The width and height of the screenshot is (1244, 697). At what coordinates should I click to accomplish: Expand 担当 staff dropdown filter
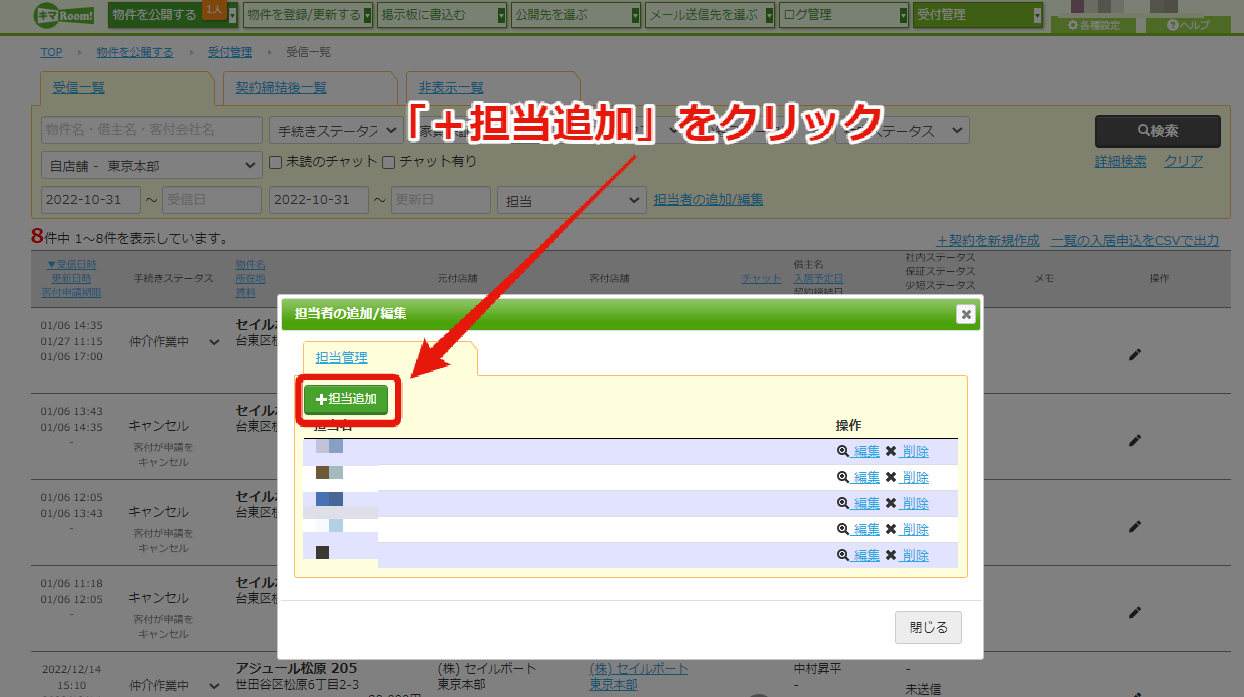pos(572,200)
